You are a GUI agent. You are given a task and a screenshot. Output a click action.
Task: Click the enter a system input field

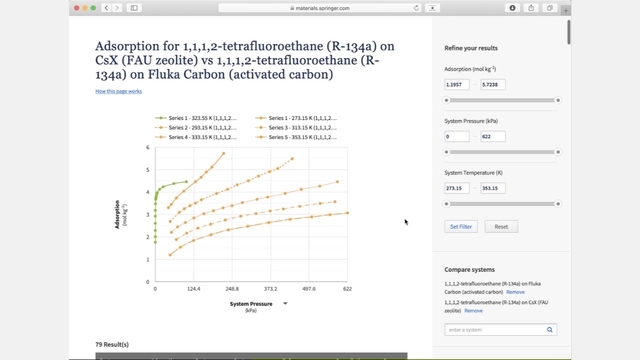(x=496, y=329)
